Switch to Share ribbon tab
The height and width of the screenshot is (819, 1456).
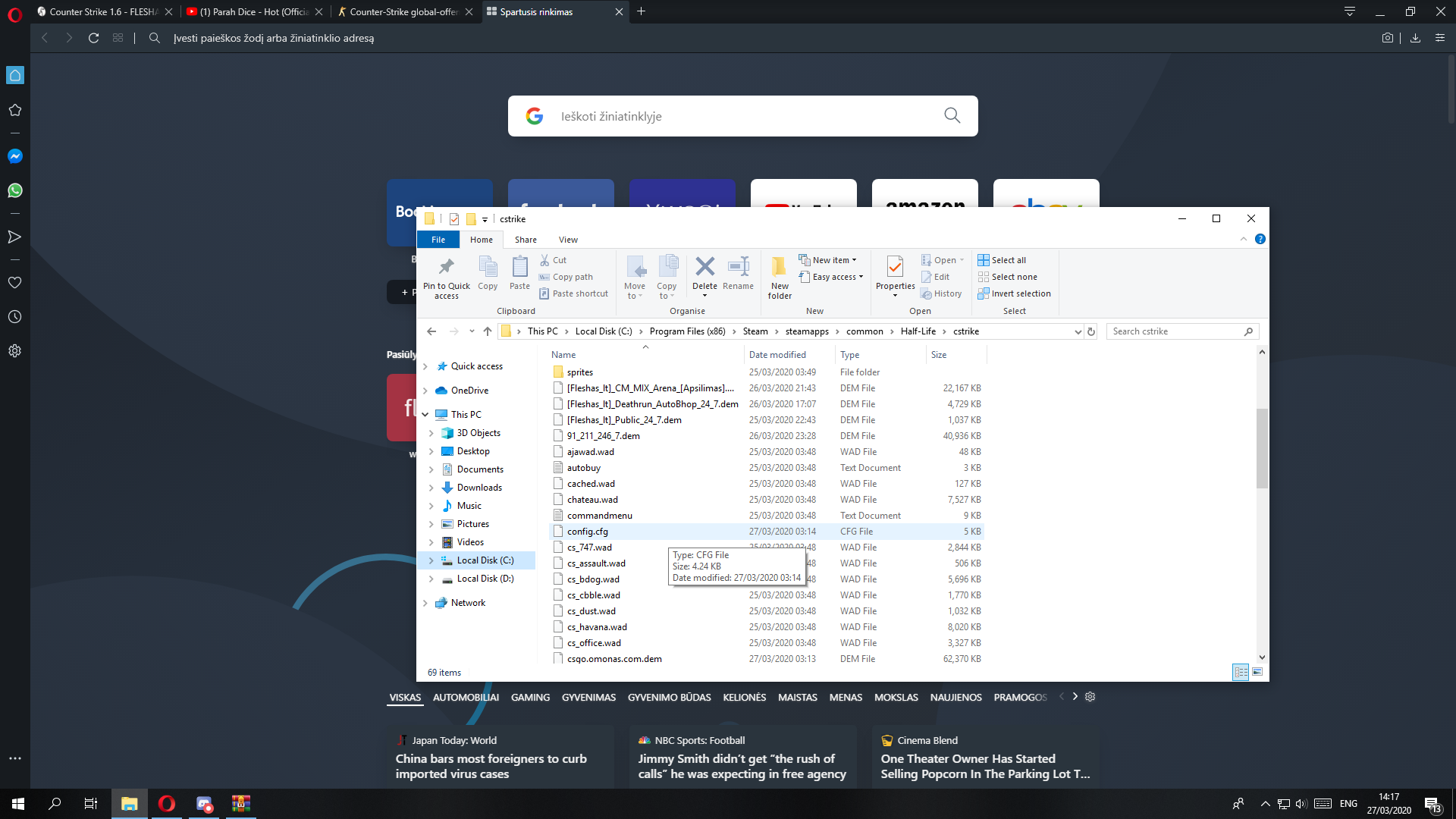(x=526, y=240)
